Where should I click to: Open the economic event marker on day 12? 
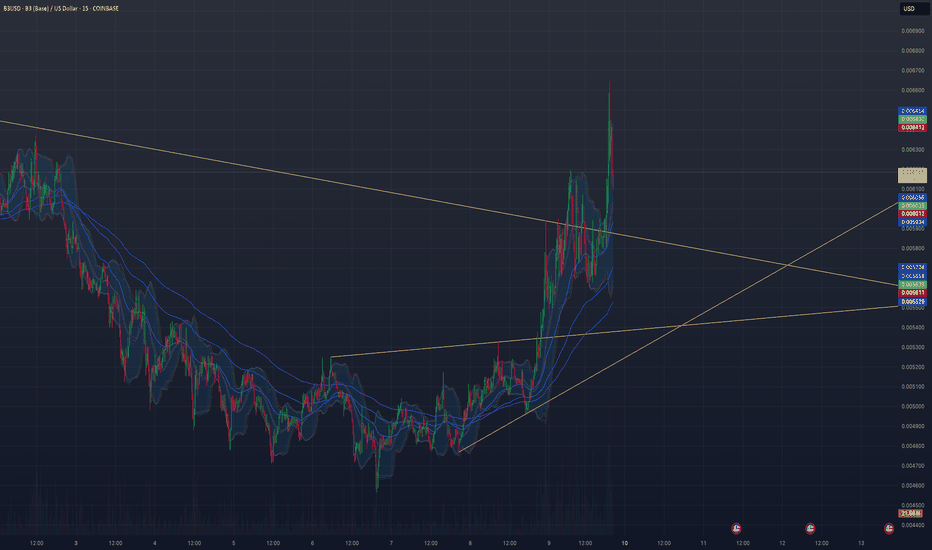(810, 528)
